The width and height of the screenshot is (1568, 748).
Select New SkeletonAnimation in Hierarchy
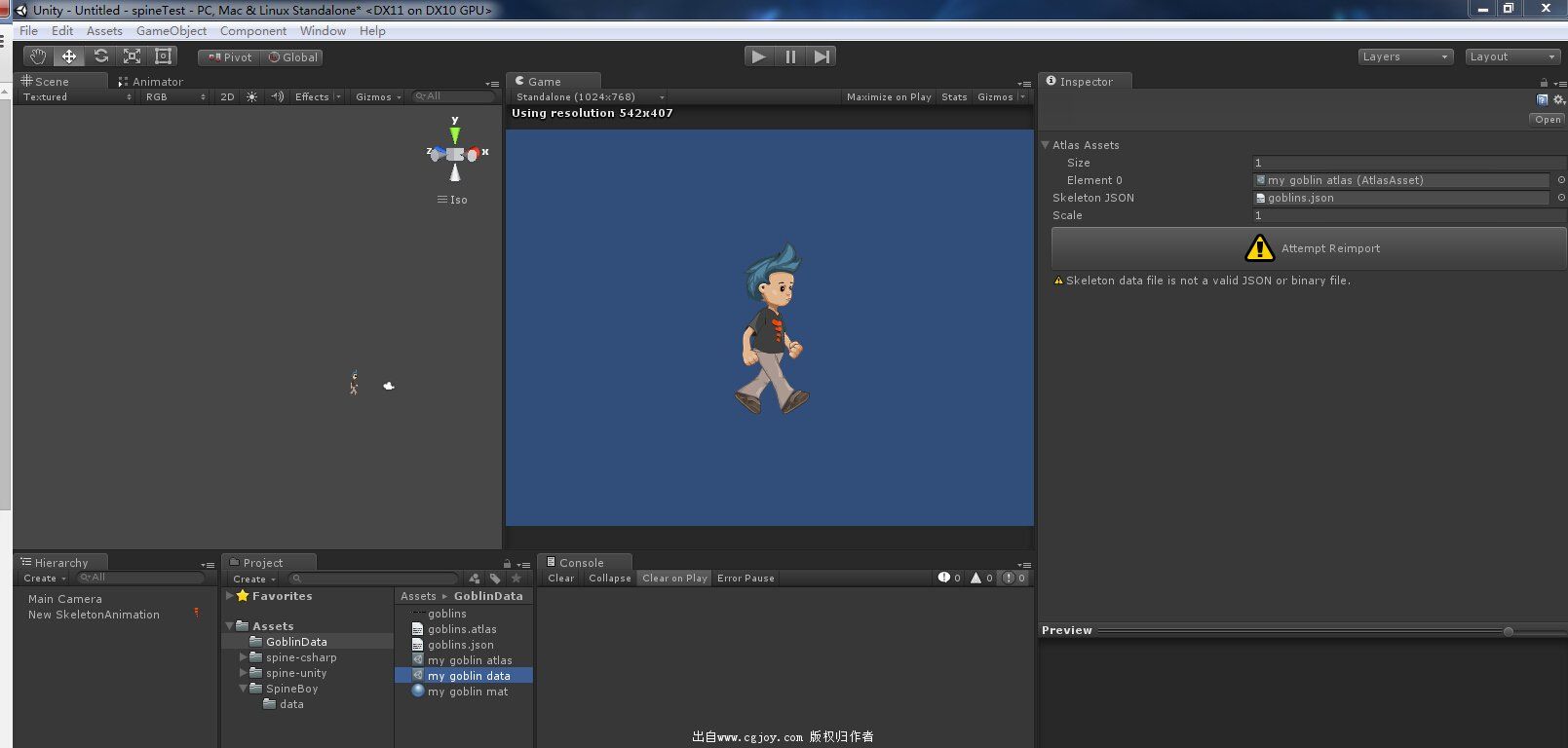[94, 615]
